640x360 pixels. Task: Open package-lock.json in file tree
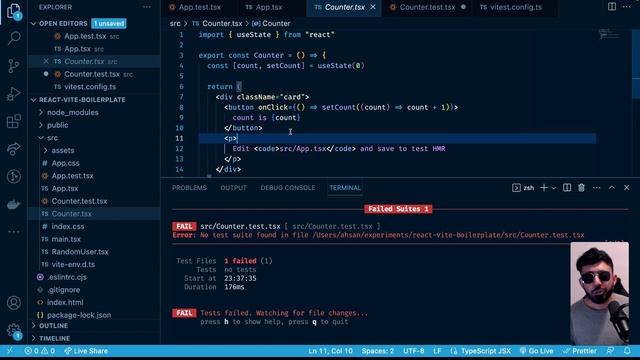pos(79,315)
